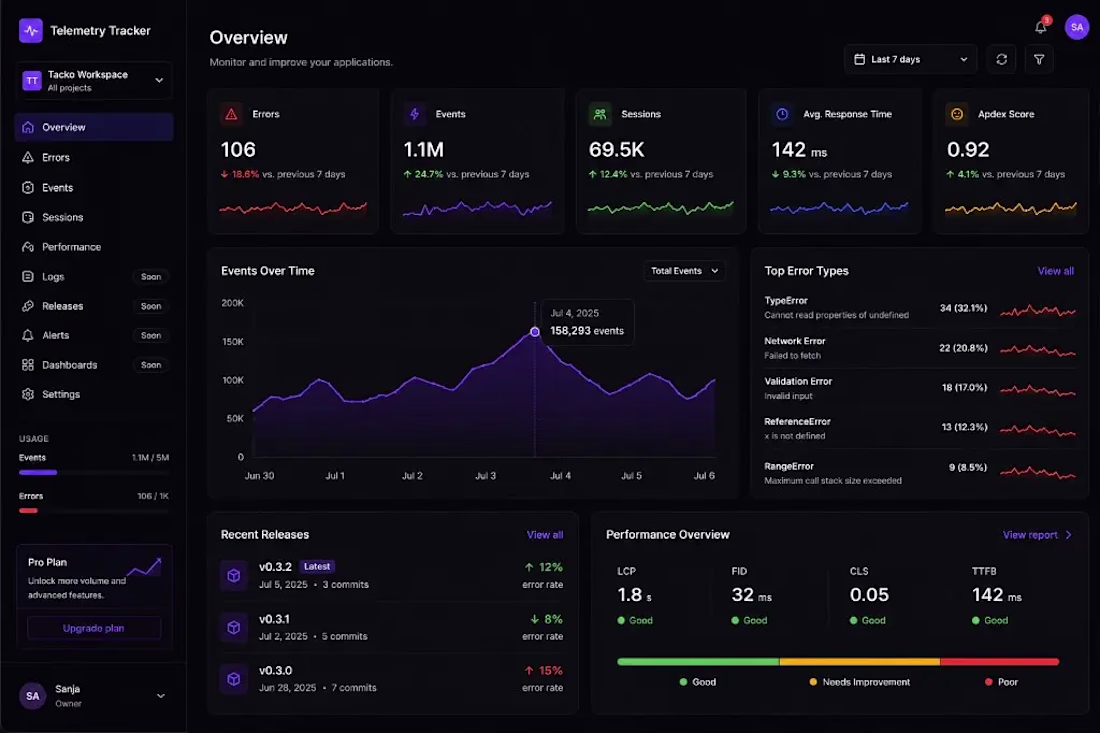Click the Events card lightning icon

415,114
